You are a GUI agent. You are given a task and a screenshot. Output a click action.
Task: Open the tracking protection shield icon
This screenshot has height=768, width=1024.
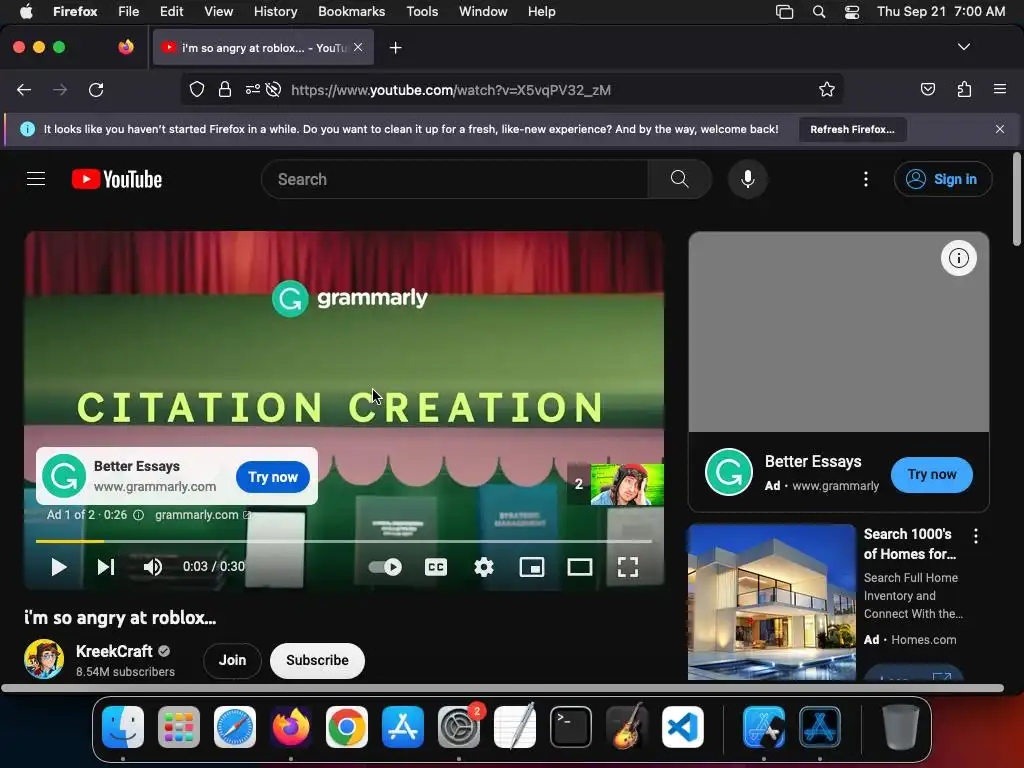point(197,90)
